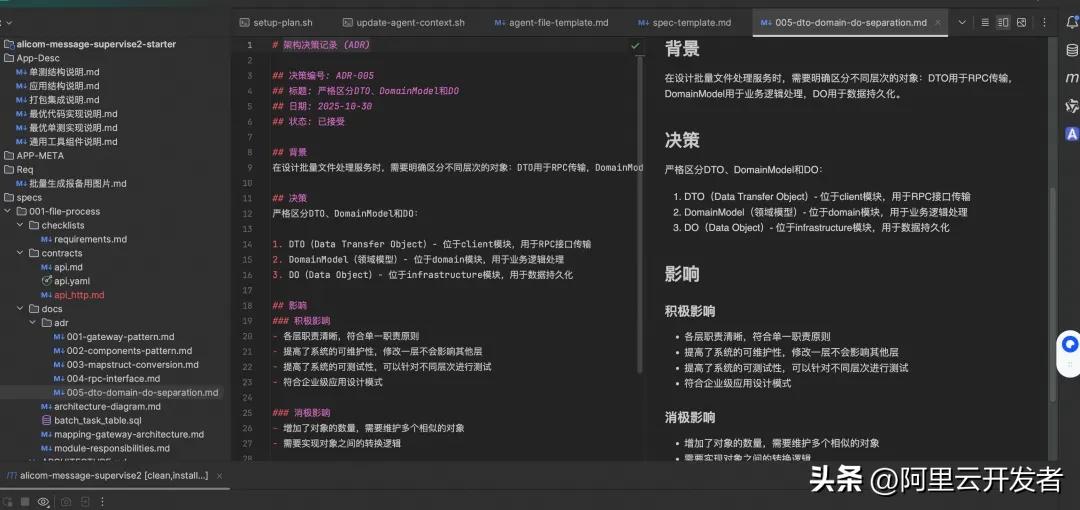
Task: Click the camera icon in the run toolbar
Action: point(67,502)
